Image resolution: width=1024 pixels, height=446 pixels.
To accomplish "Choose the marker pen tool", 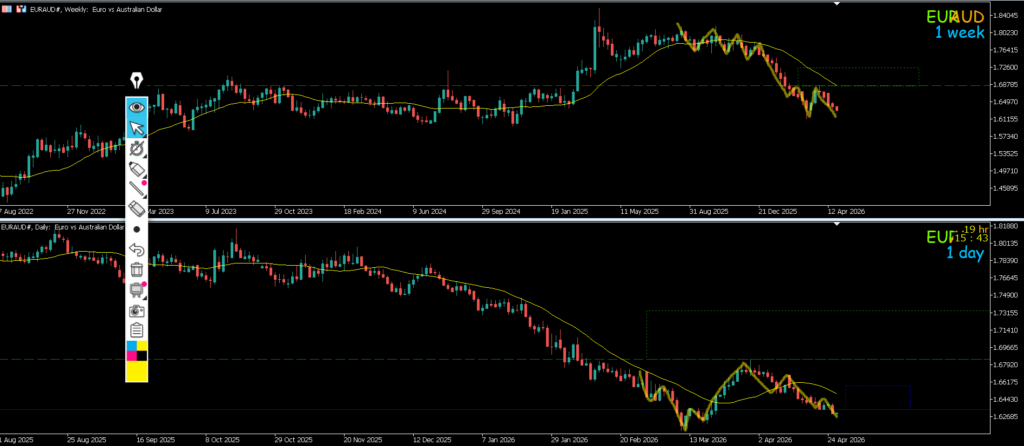I will [x=137, y=168].
